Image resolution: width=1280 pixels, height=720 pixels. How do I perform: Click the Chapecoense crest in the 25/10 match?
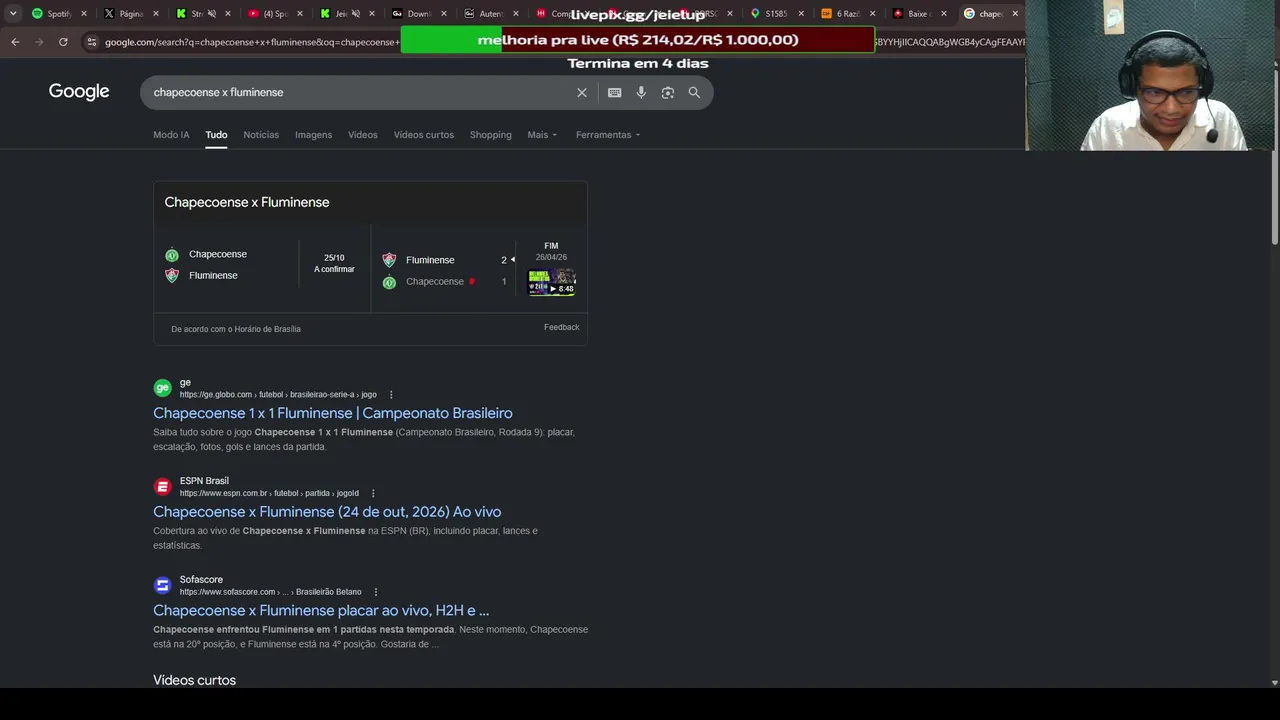coord(172,254)
